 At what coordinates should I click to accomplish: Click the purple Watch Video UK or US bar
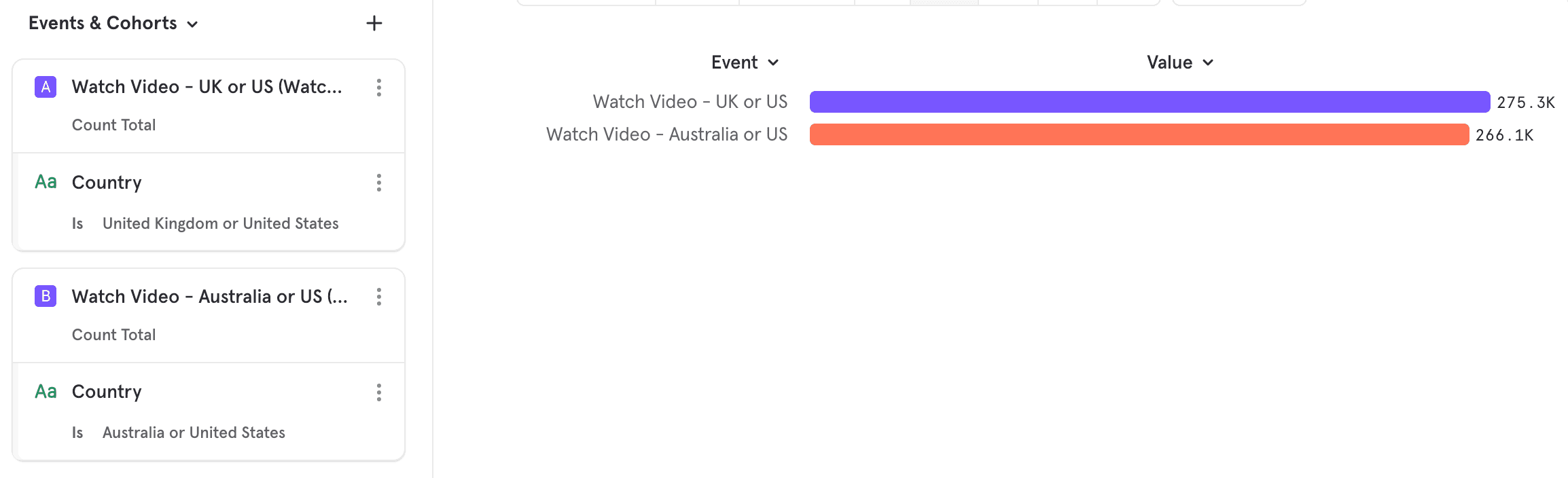(1149, 102)
